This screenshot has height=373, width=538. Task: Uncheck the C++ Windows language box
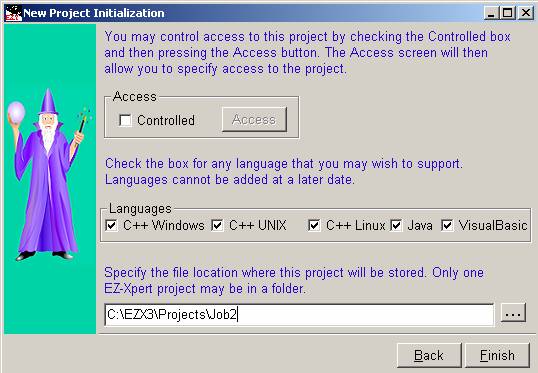point(112,225)
